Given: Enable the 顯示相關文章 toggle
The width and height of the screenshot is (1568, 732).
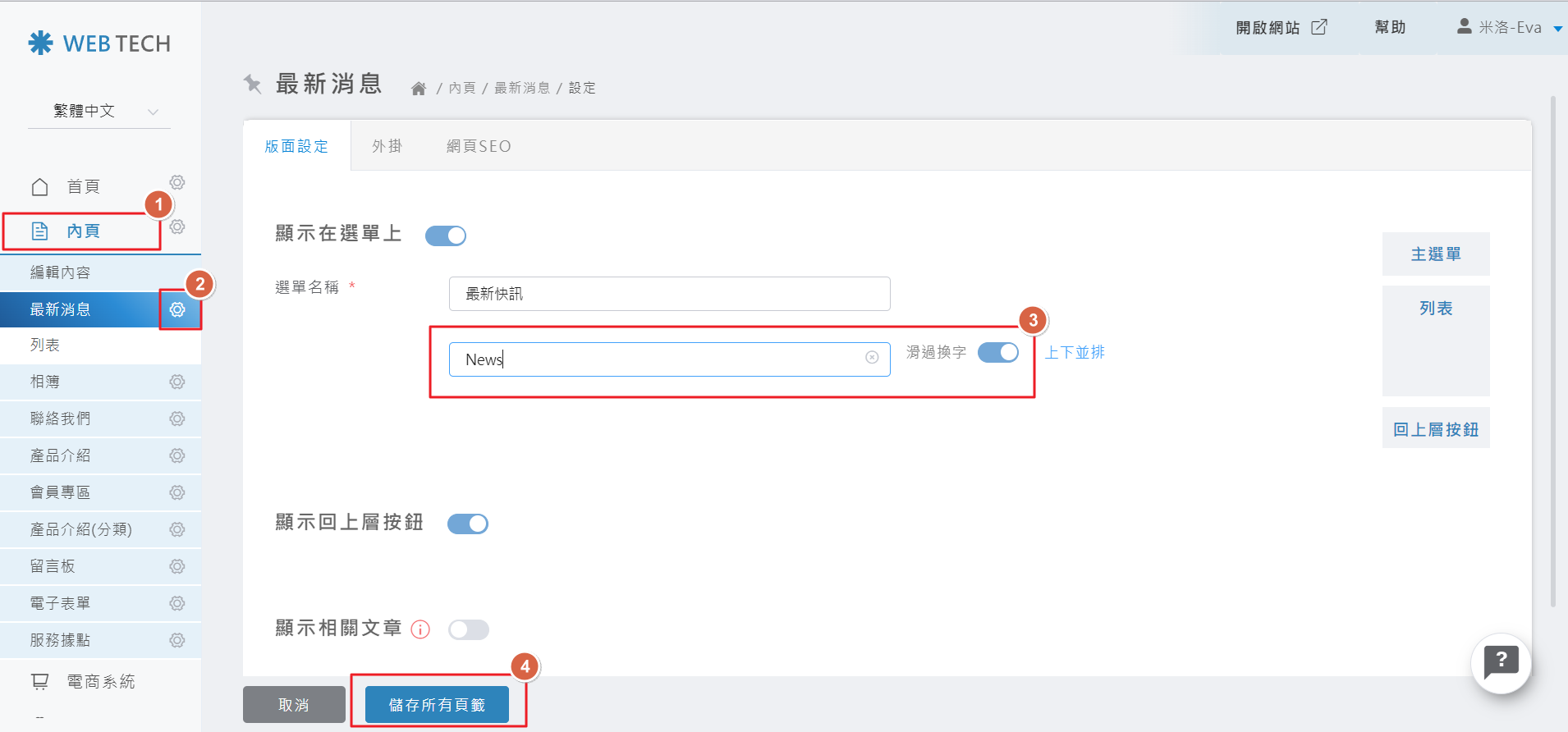Looking at the screenshot, I should pos(469,629).
